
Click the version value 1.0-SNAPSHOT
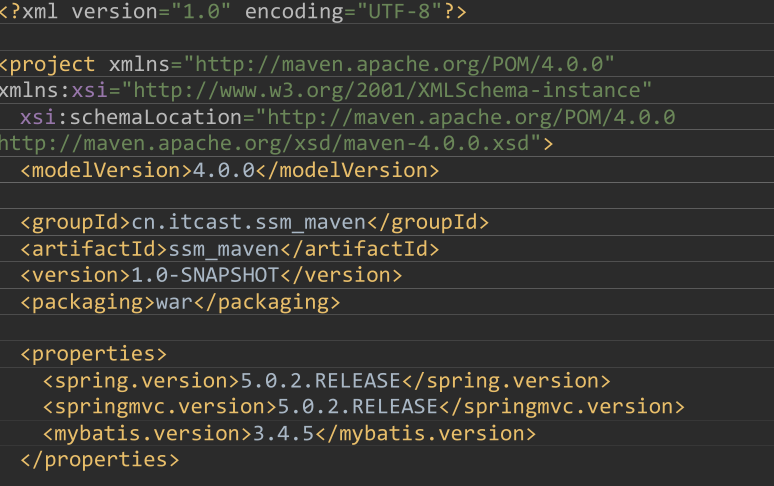click(x=205, y=275)
